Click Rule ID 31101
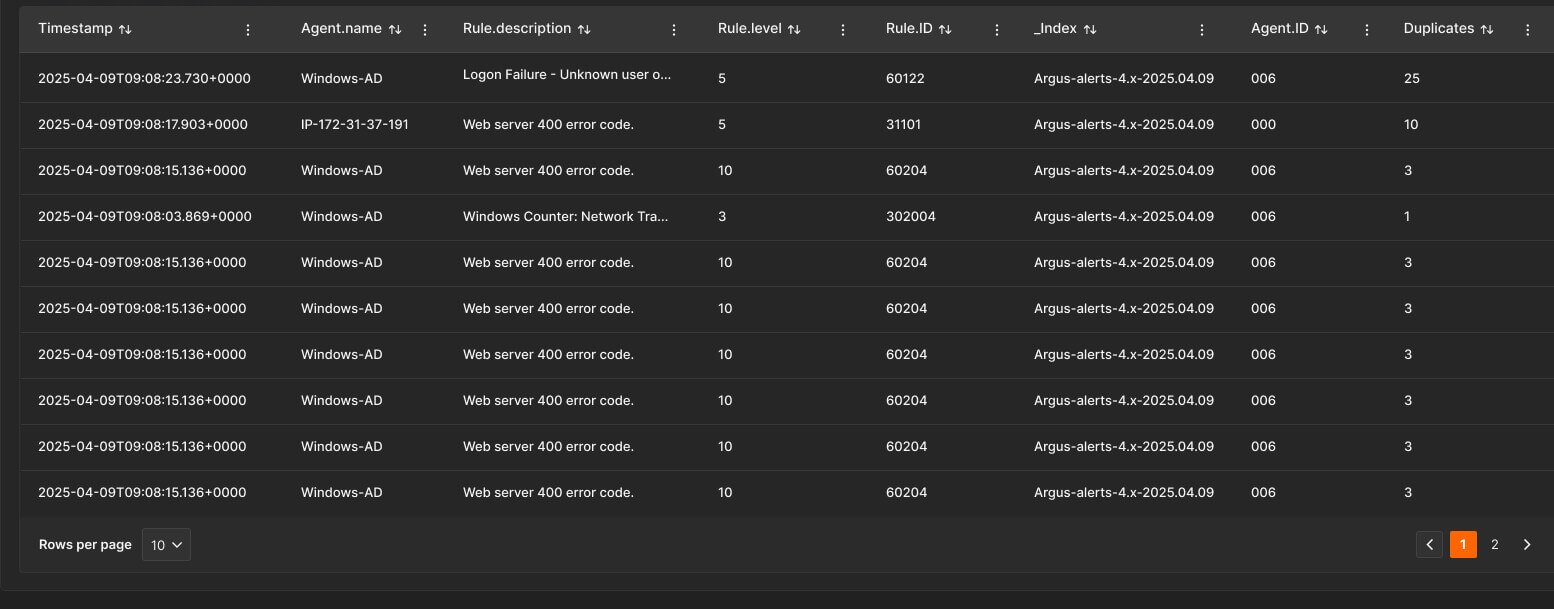Screen dimensions: 1554x609 click(903, 124)
